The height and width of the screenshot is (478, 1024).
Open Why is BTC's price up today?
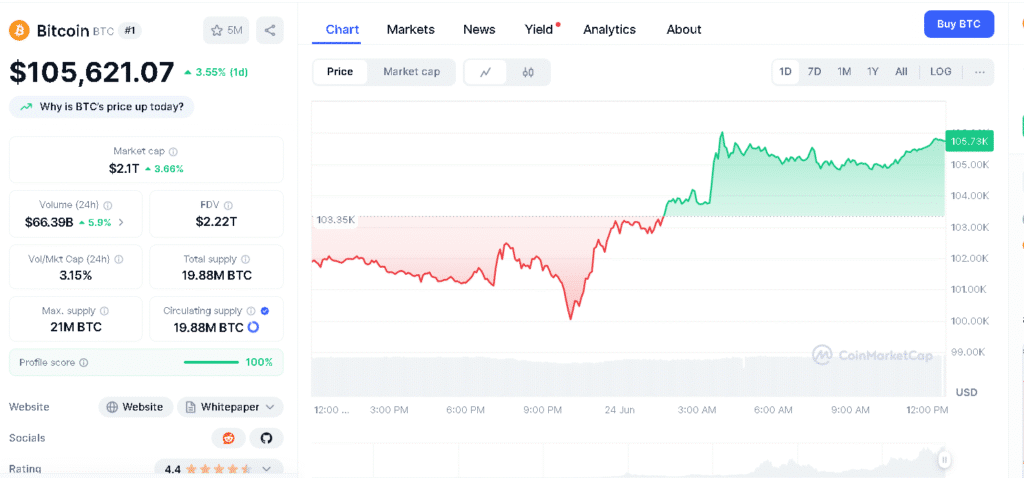click(101, 107)
